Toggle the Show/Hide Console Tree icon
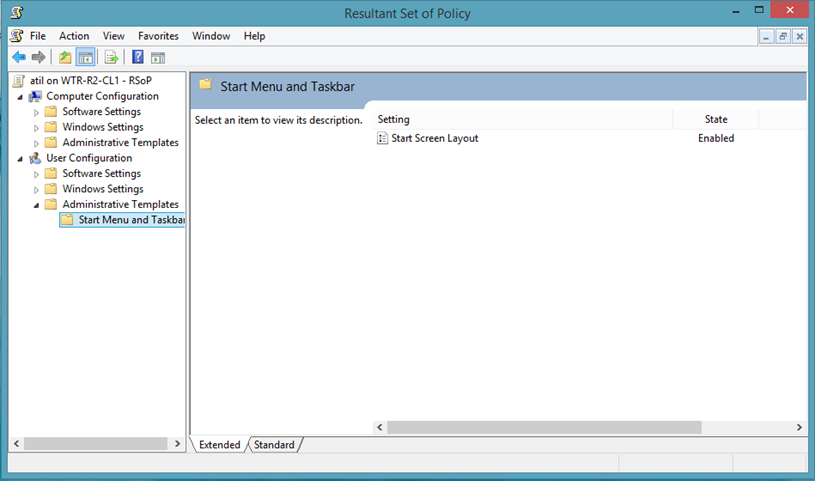This screenshot has width=815, height=481. (x=86, y=57)
